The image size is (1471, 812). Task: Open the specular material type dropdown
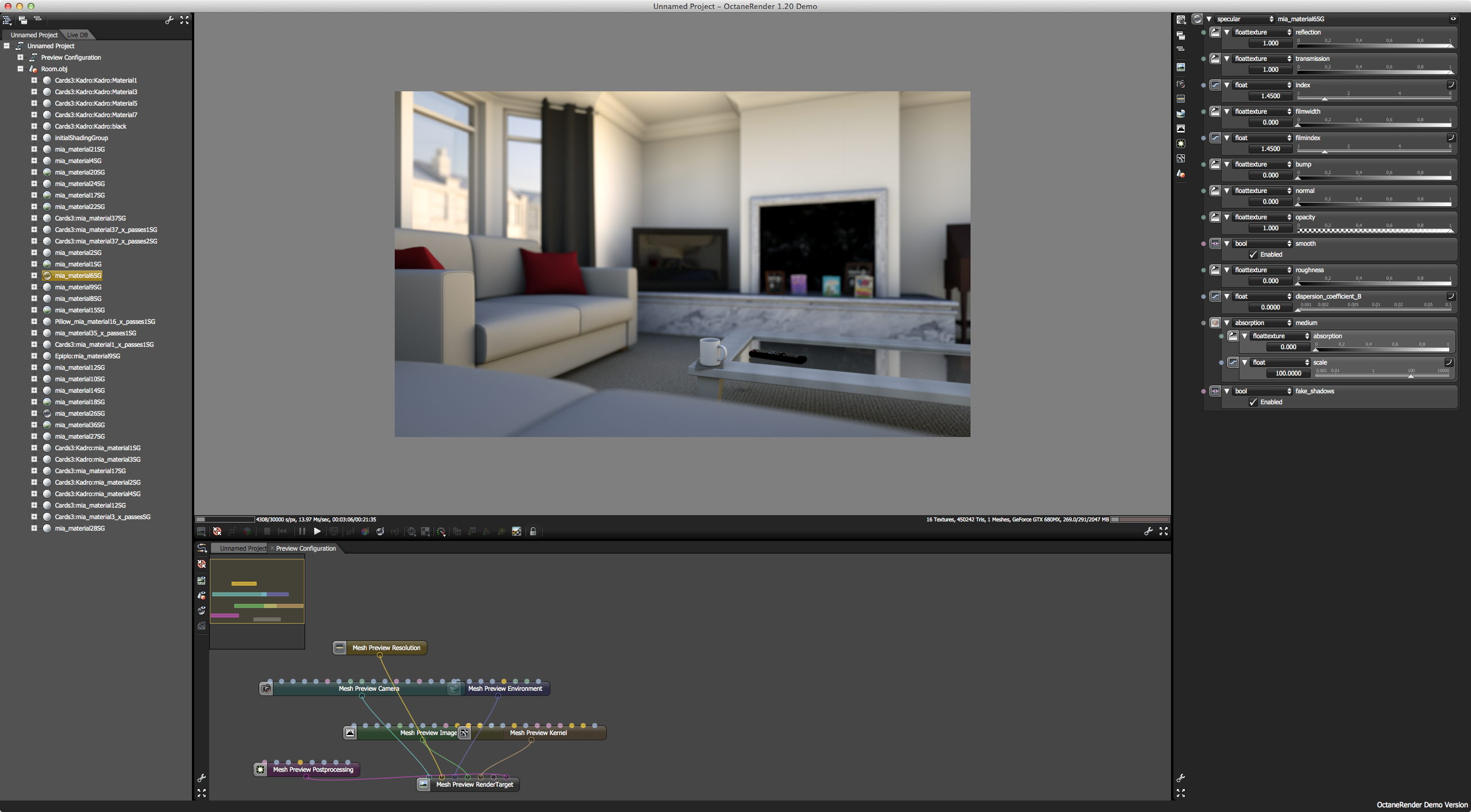click(x=1245, y=19)
